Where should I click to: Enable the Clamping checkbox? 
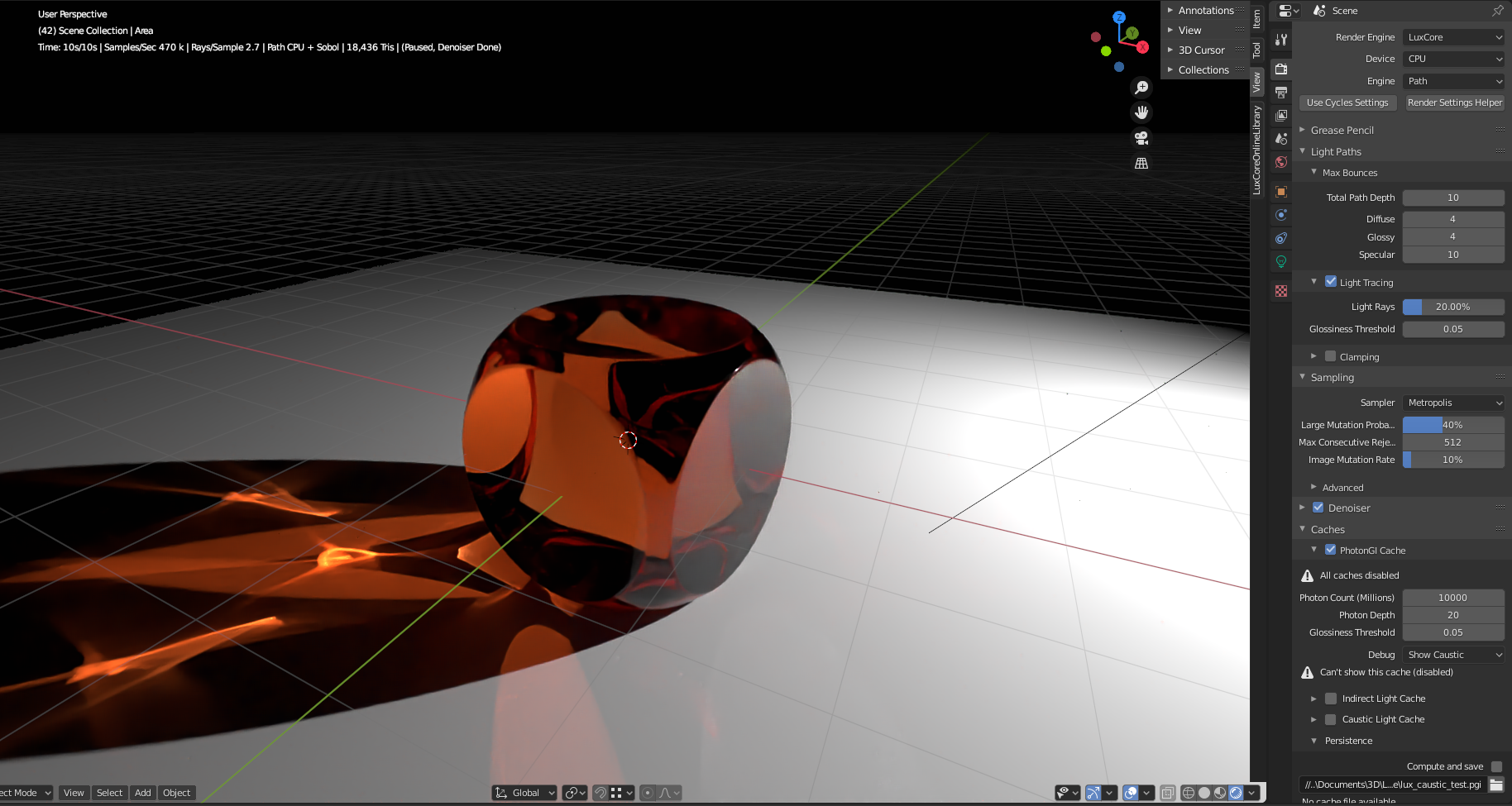(x=1331, y=356)
